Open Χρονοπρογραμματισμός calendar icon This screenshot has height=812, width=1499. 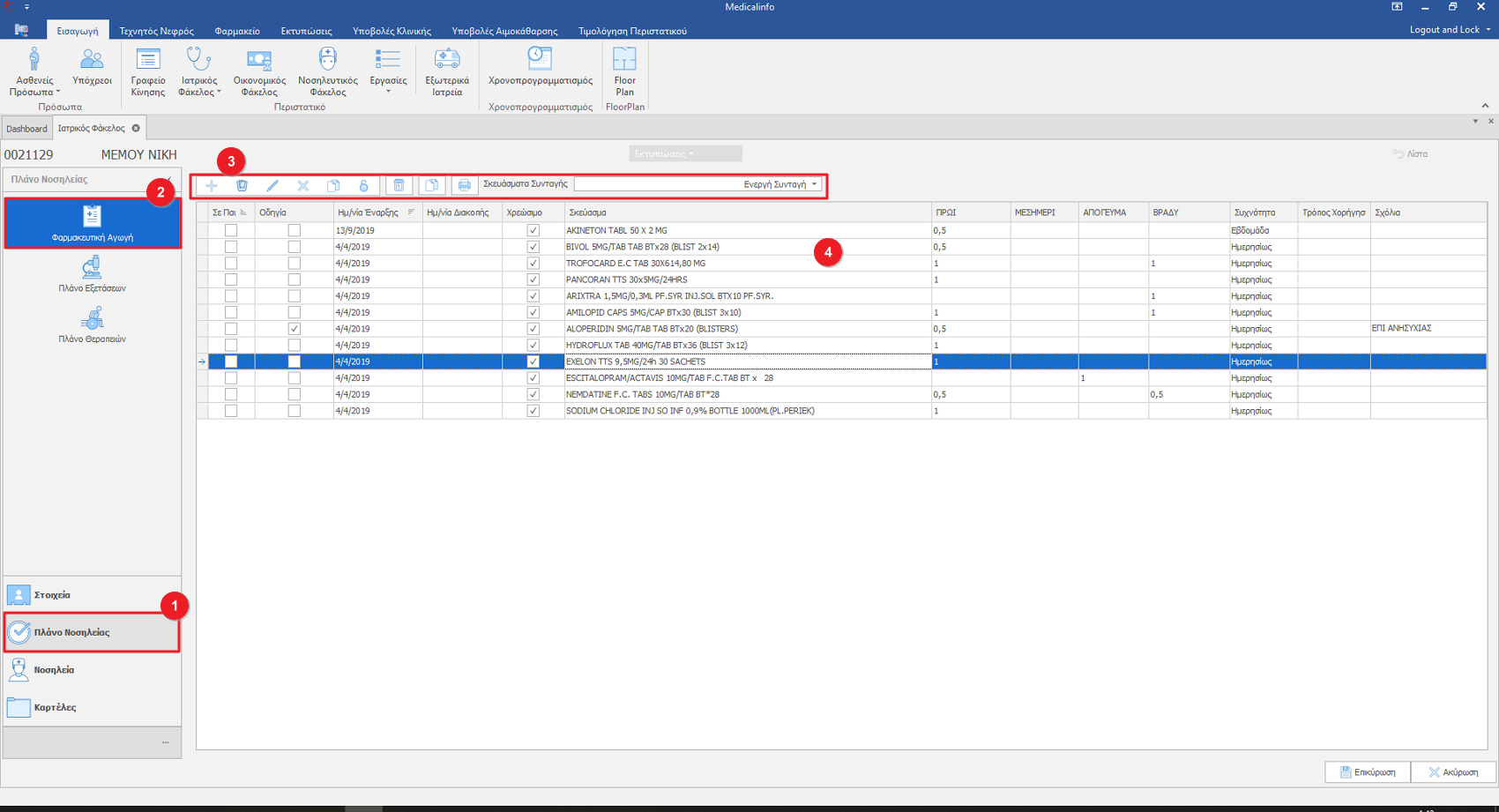[x=540, y=67]
